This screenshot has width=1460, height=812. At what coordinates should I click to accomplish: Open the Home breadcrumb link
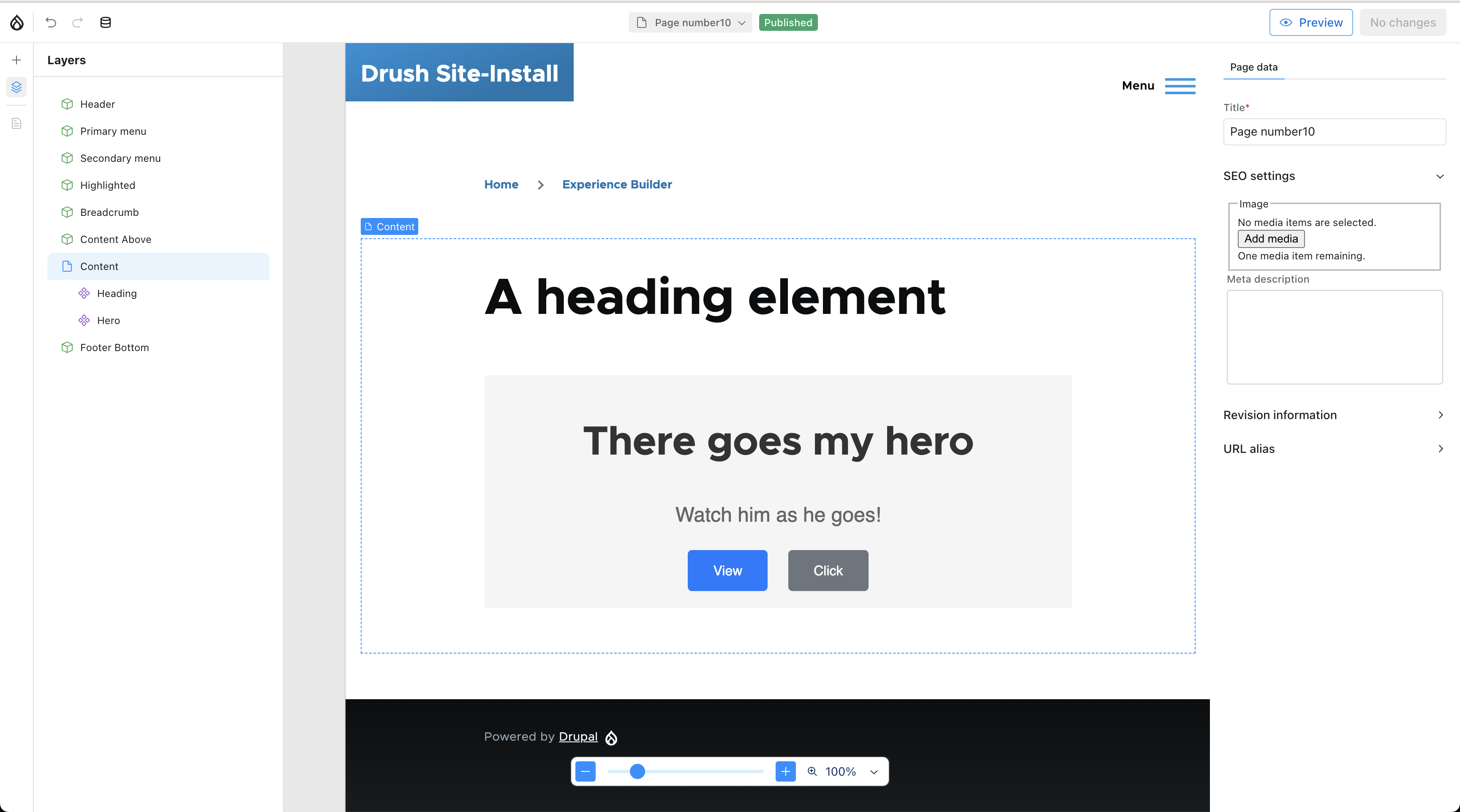point(501,185)
